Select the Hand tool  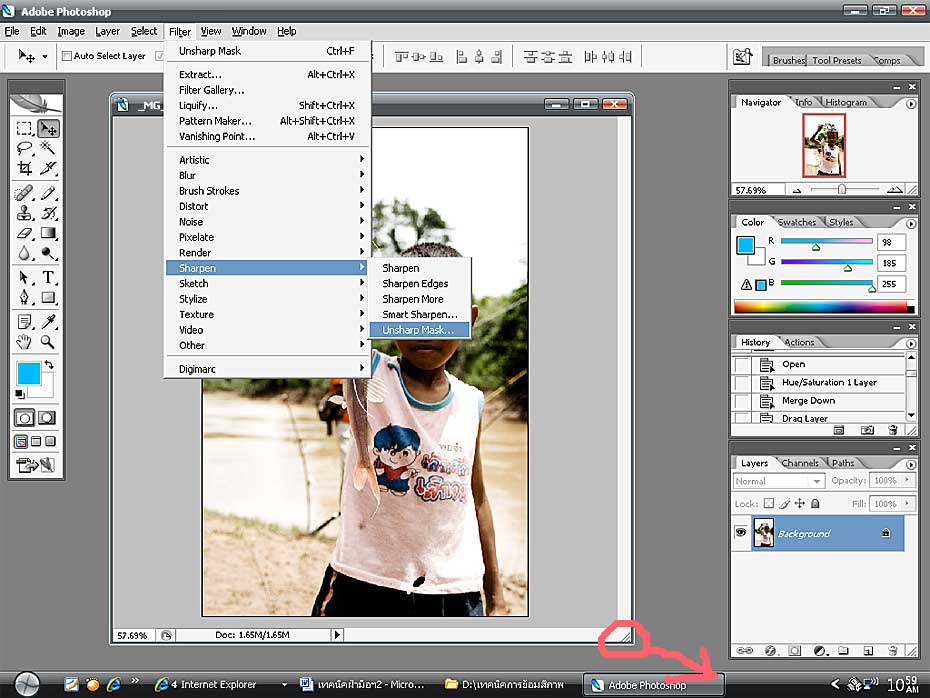click(x=24, y=342)
